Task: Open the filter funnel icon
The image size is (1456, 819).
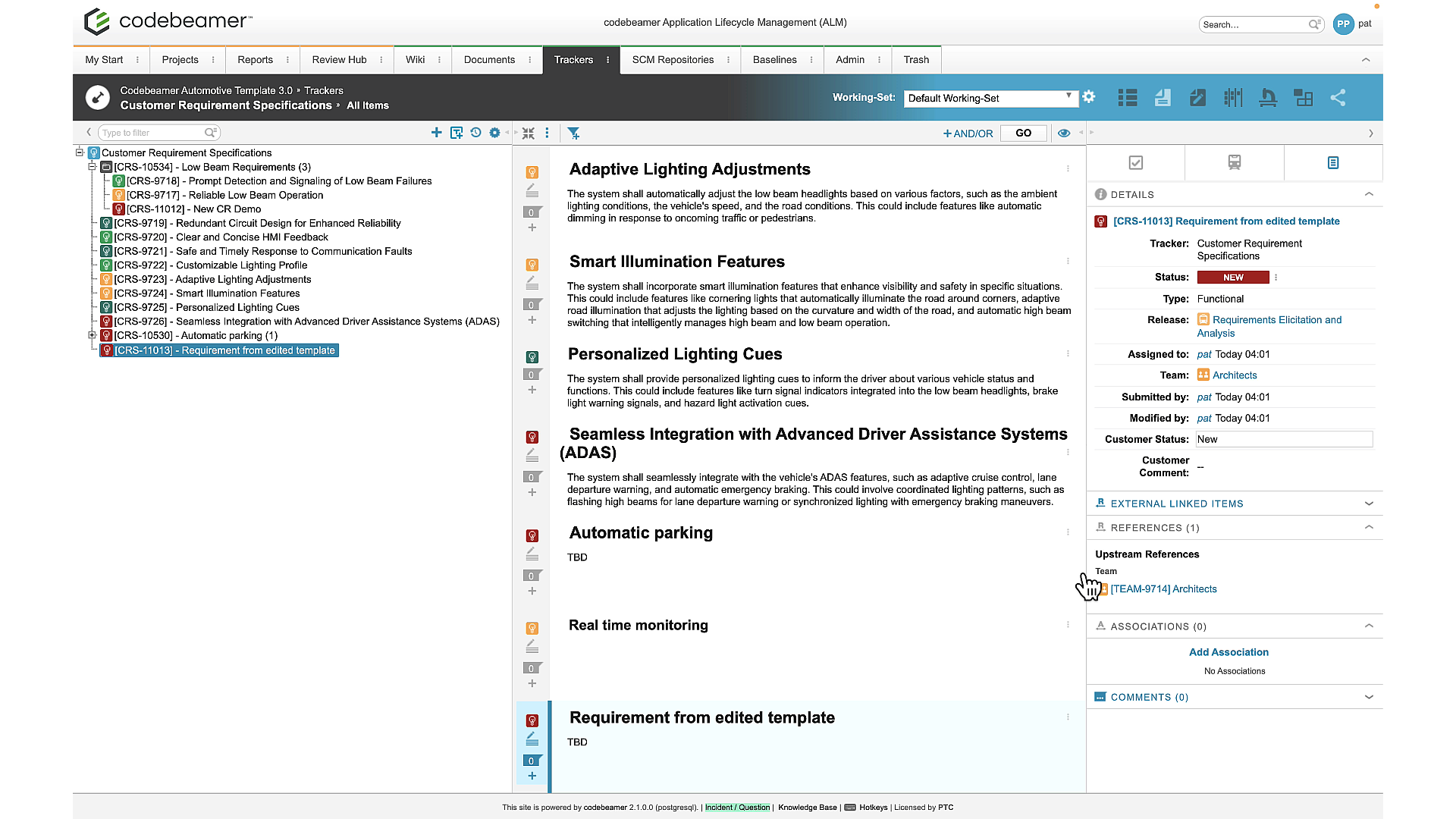Action: click(574, 133)
